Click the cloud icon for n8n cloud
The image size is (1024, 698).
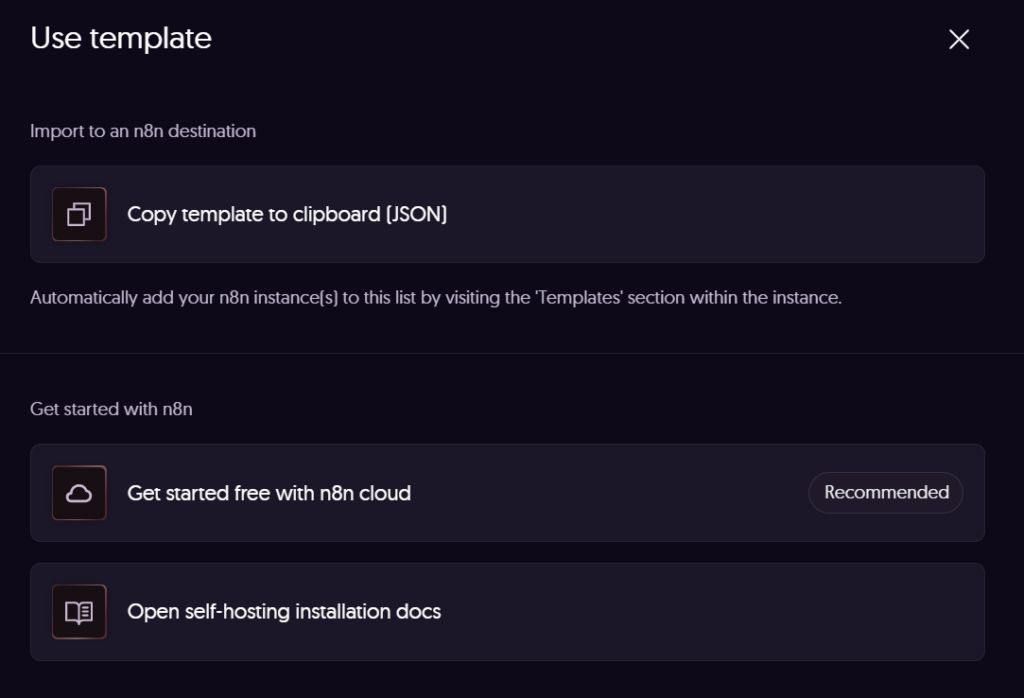[79, 493]
